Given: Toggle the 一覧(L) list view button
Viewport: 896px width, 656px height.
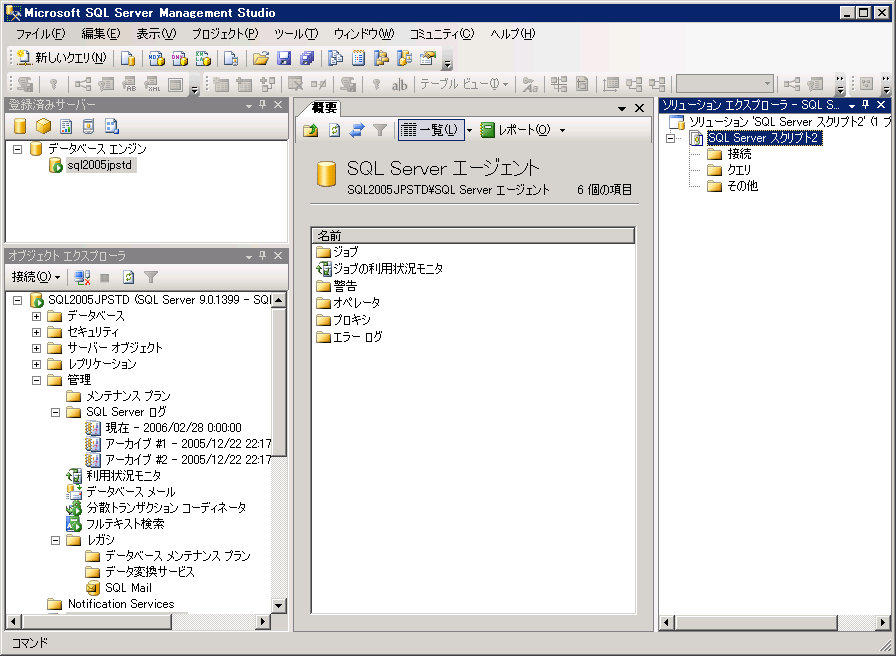Looking at the screenshot, I should click(x=431, y=130).
